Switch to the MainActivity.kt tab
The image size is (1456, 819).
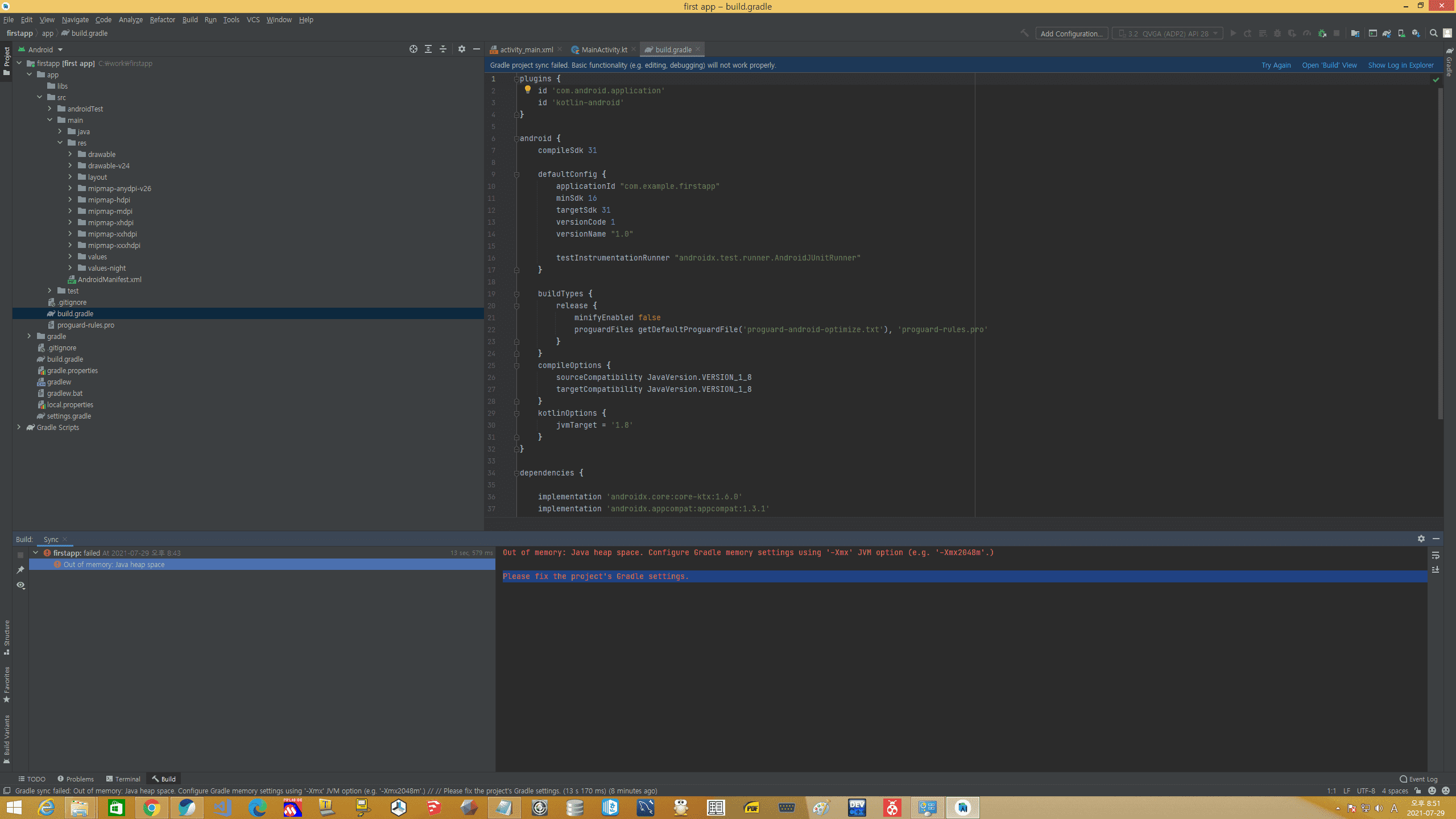tap(603, 49)
